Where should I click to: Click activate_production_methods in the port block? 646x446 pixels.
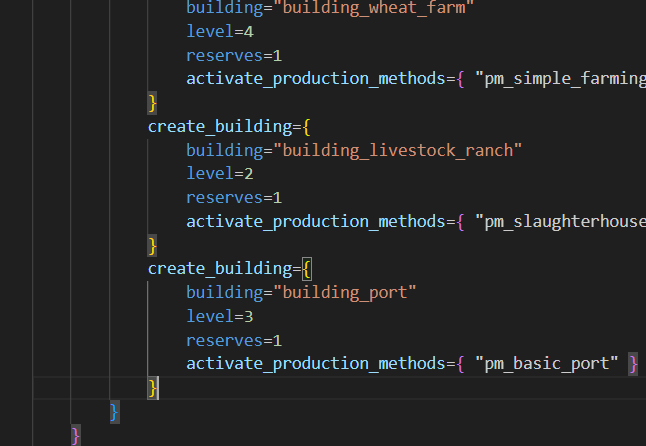[x=311, y=363]
